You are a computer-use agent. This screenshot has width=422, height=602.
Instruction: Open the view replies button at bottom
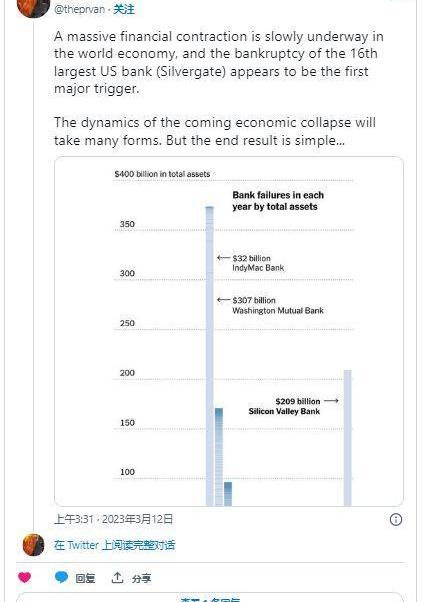(210, 598)
